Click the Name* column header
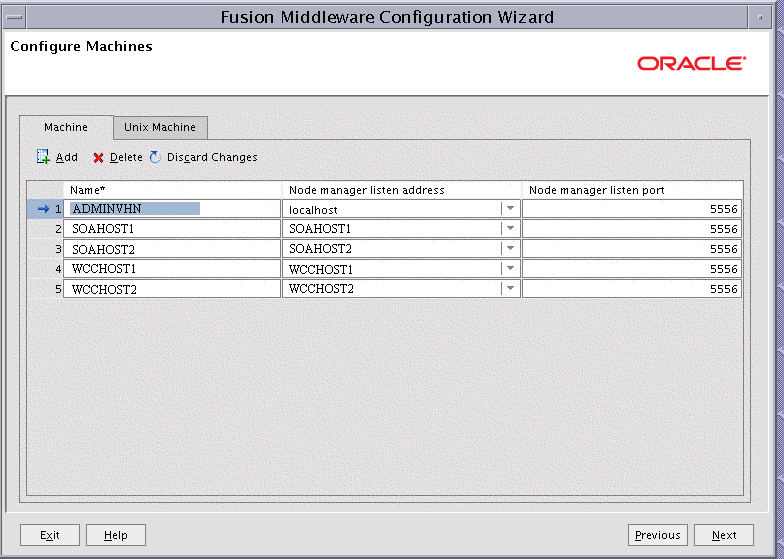 172,190
